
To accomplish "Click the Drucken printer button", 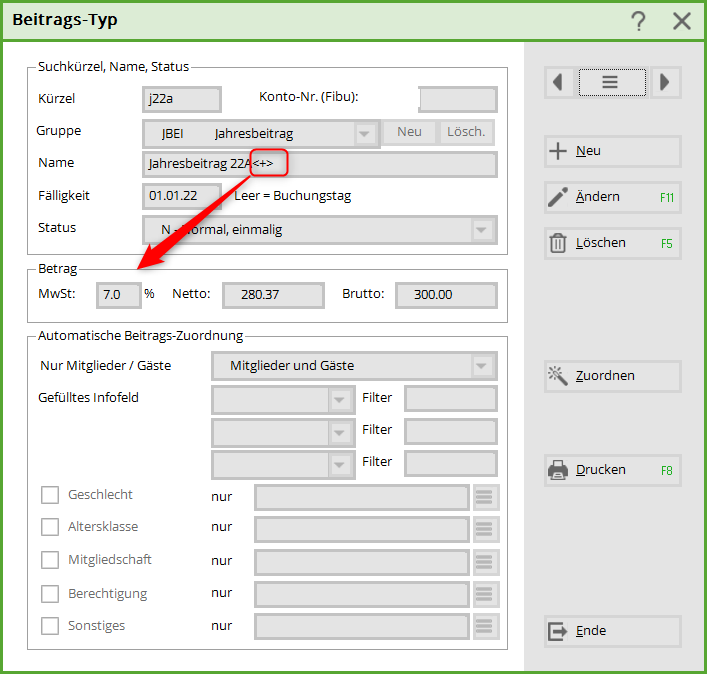I will [x=612, y=470].
